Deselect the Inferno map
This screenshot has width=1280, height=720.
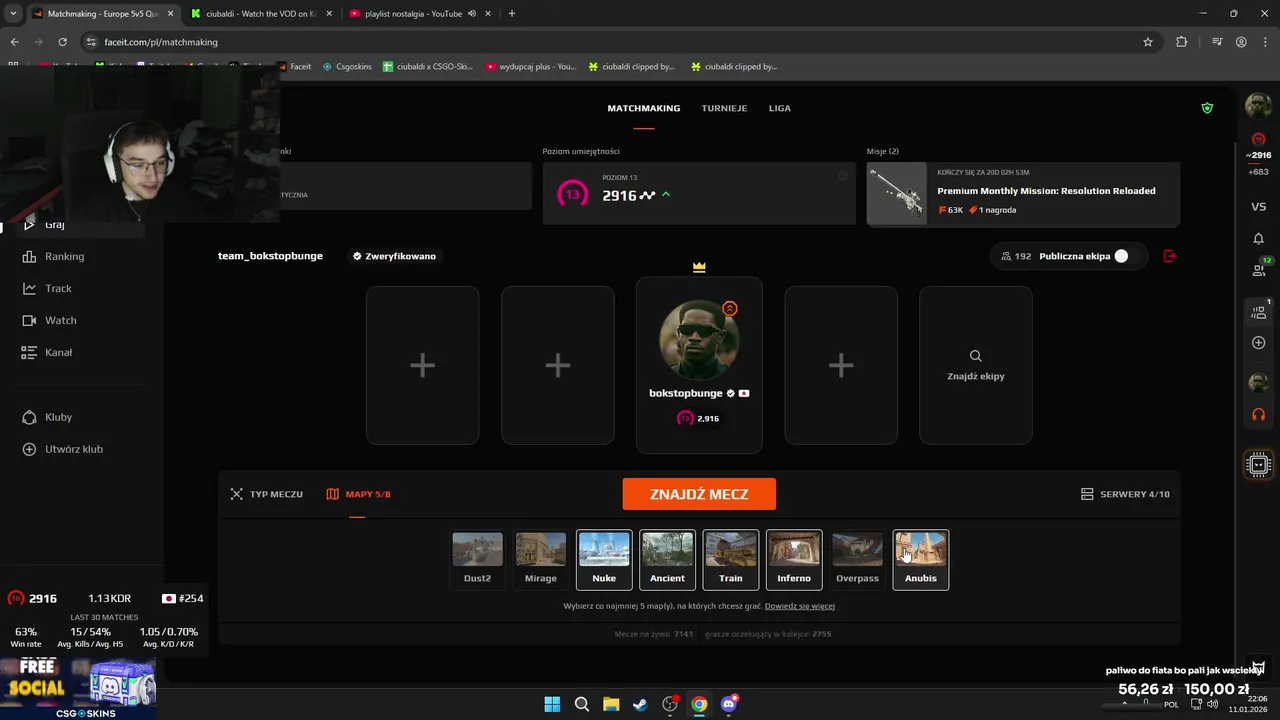794,559
